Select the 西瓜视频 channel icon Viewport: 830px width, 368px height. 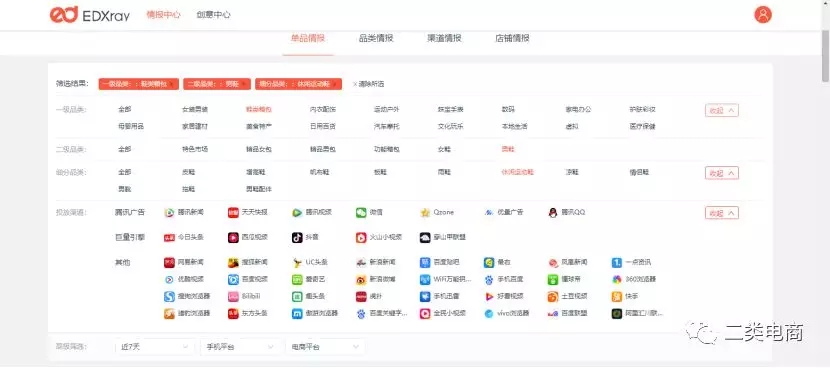pyautogui.click(x=233, y=238)
